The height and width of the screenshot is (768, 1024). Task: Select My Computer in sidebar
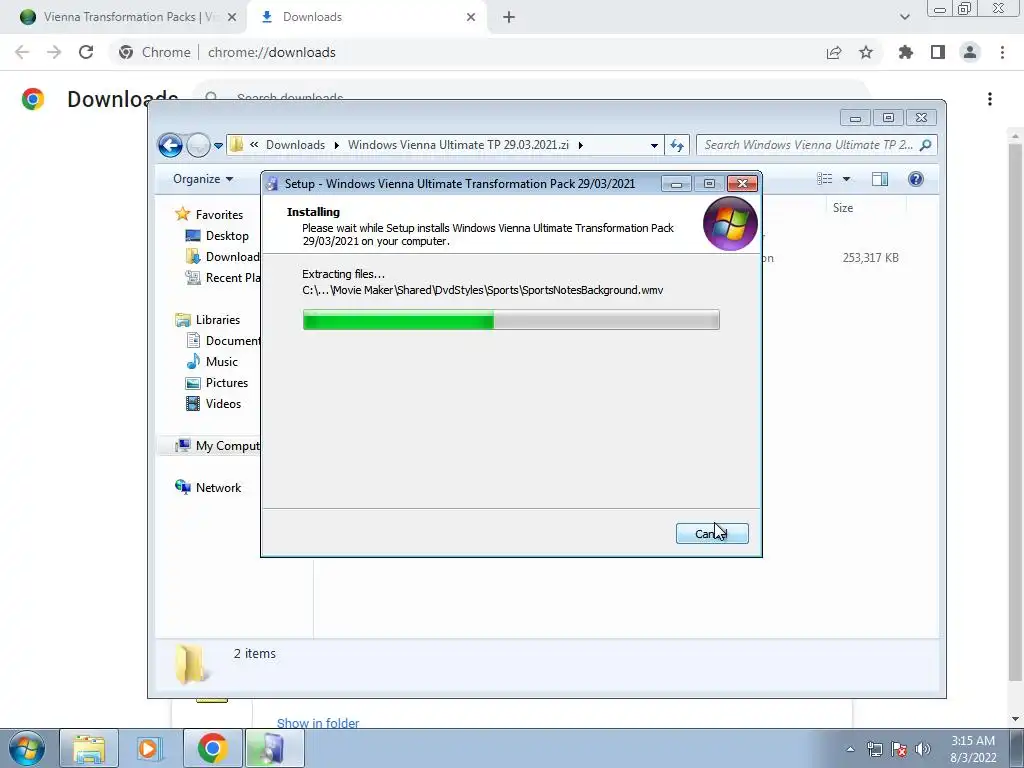217,445
